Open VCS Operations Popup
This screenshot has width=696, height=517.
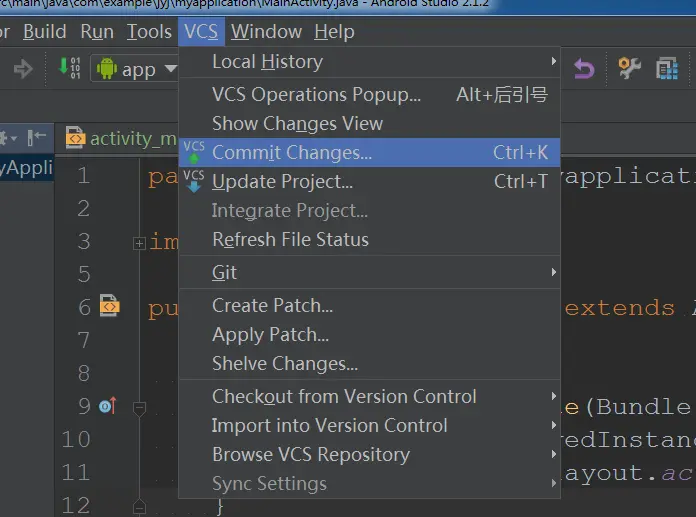click(x=369, y=95)
